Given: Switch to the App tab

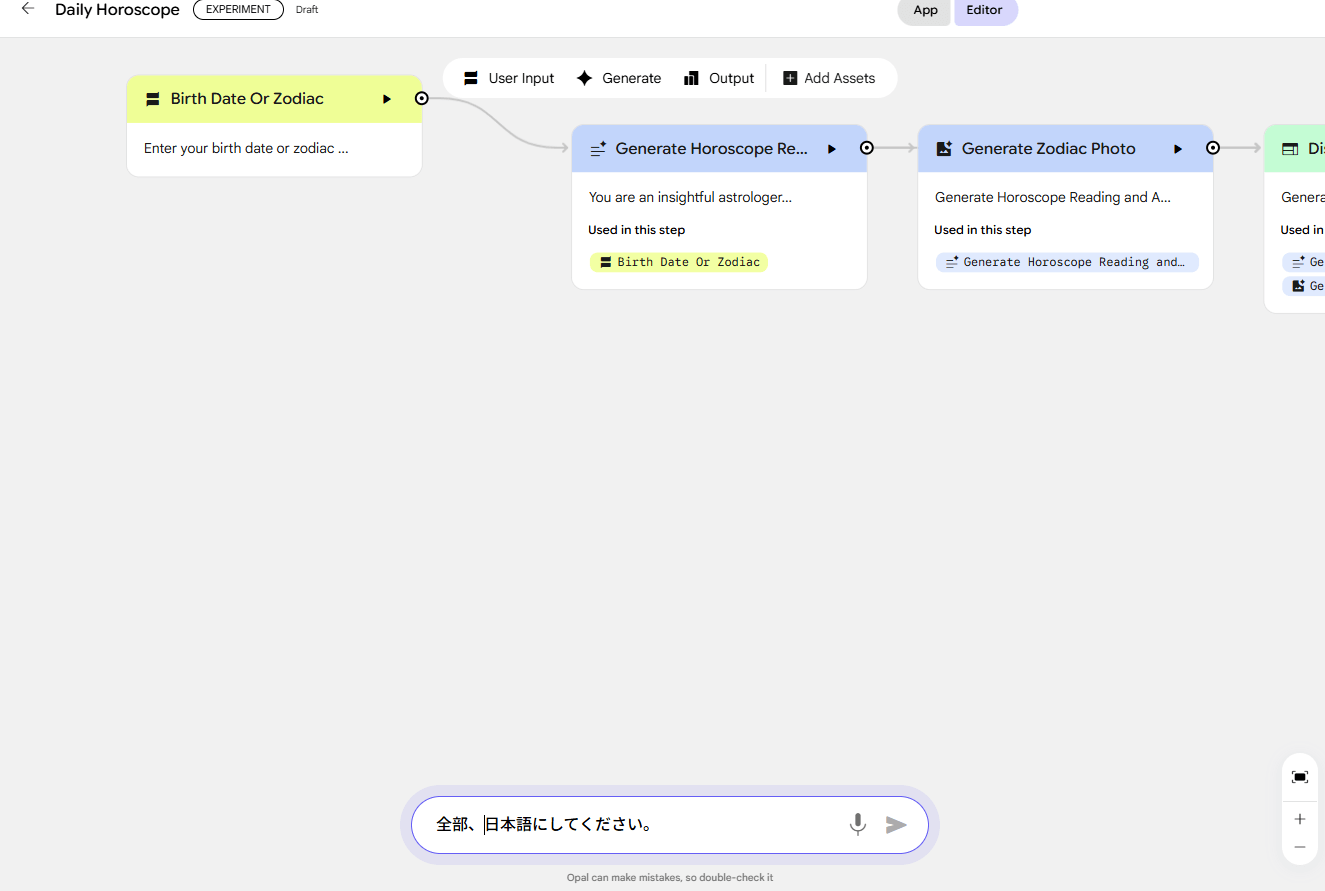Looking at the screenshot, I should 925,10.
